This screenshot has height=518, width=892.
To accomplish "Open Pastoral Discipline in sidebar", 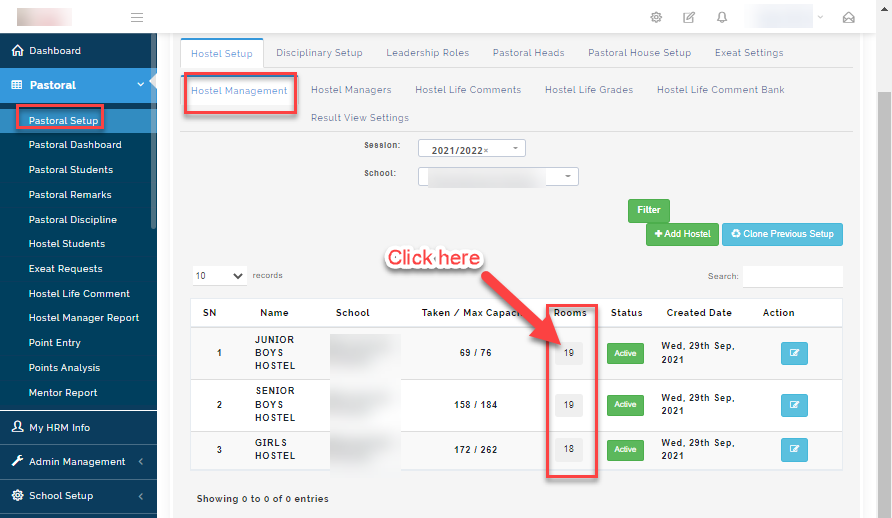I will [x=72, y=219].
